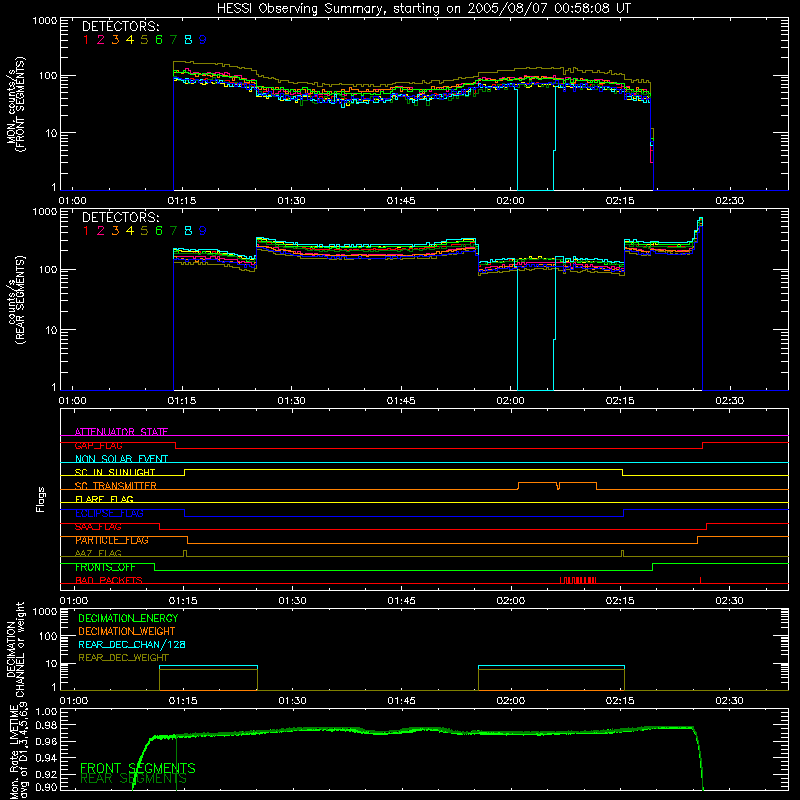Screen dimensions: 800x800
Task: Click the 01:30 time tick in rear segments panel
Action: point(291,401)
